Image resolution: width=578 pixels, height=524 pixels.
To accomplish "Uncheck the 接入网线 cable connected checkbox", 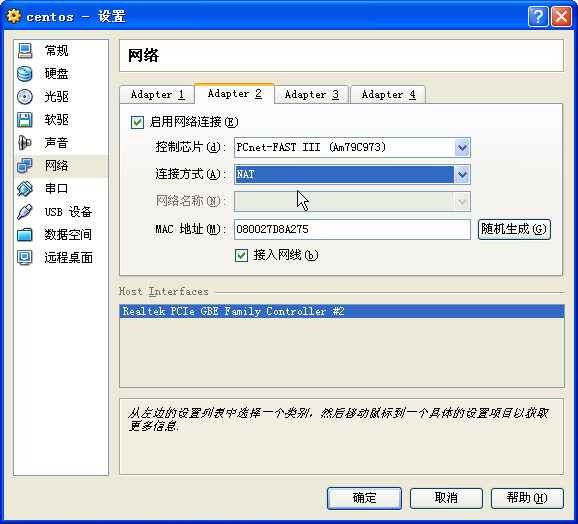I will [x=241, y=255].
